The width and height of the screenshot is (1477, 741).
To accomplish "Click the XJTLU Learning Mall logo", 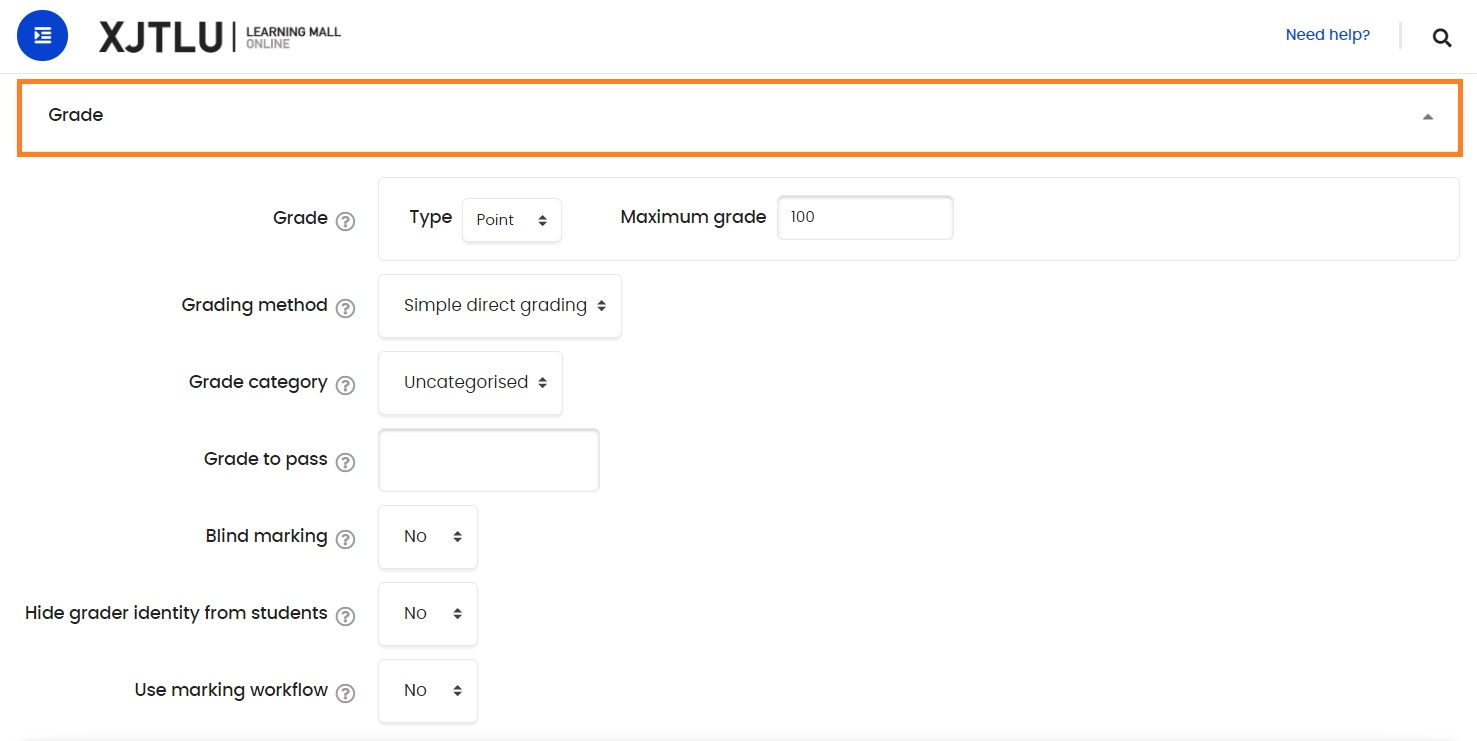I will (220, 37).
